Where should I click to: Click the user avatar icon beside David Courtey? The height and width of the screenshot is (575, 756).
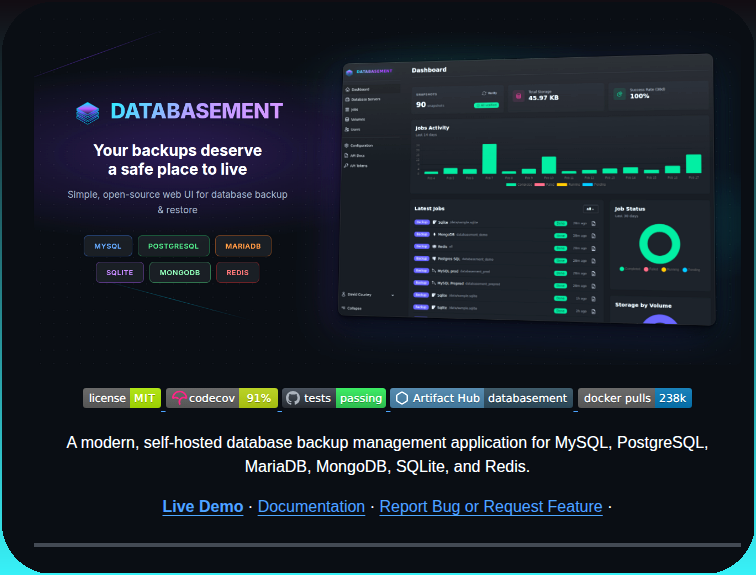344,294
